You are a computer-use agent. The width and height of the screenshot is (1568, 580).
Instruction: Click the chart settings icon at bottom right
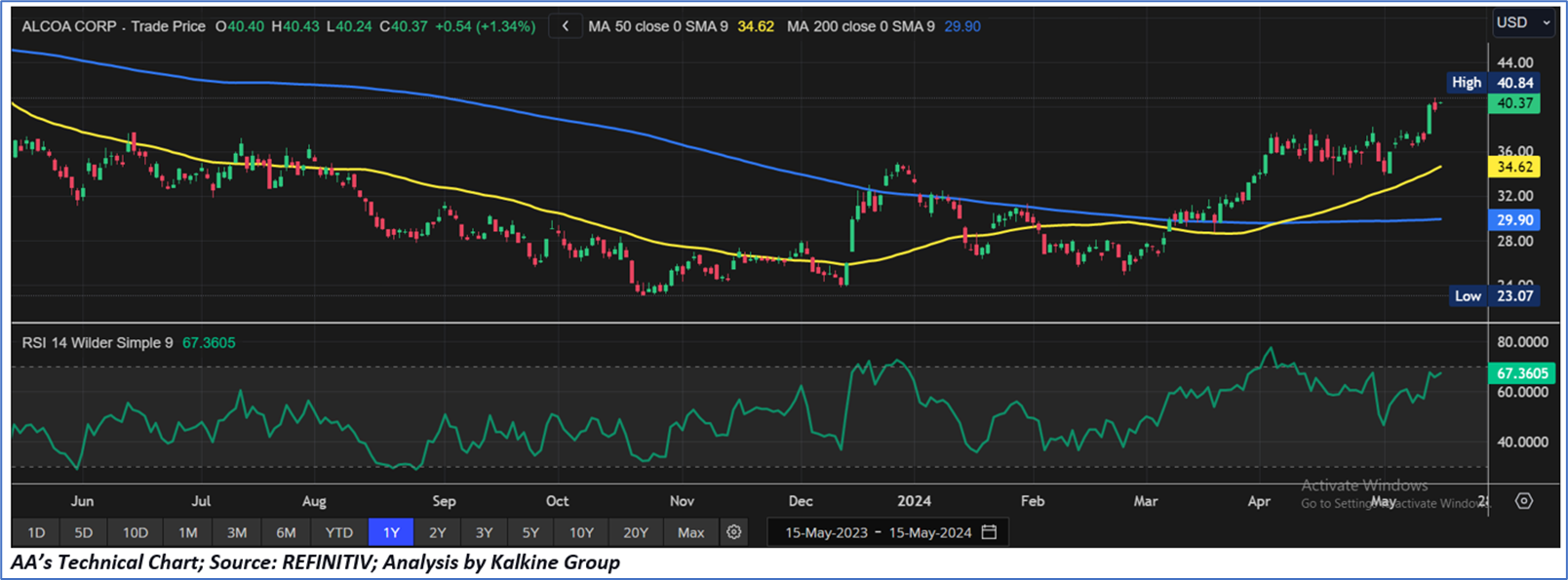[x=1524, y=501]
